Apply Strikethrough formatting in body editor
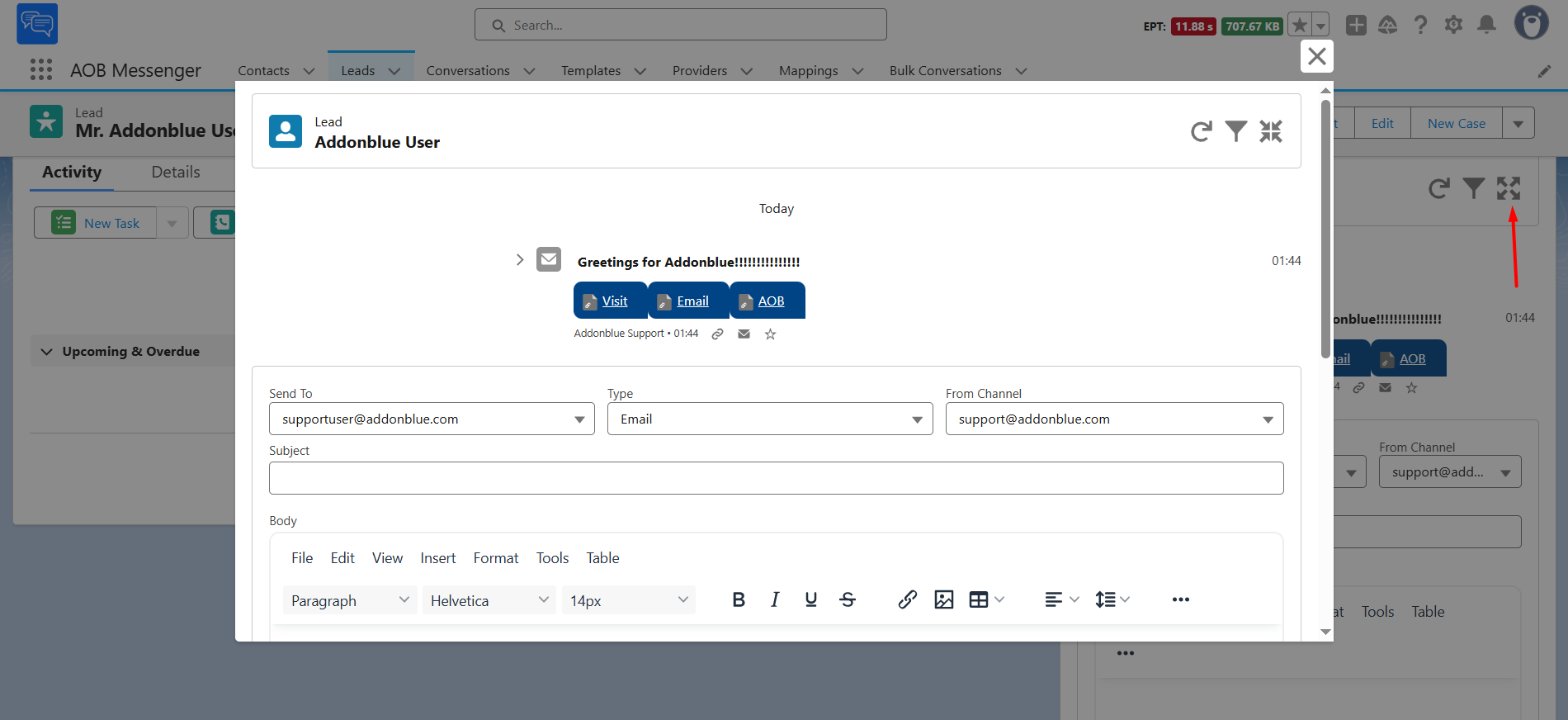 coord(848,599)
